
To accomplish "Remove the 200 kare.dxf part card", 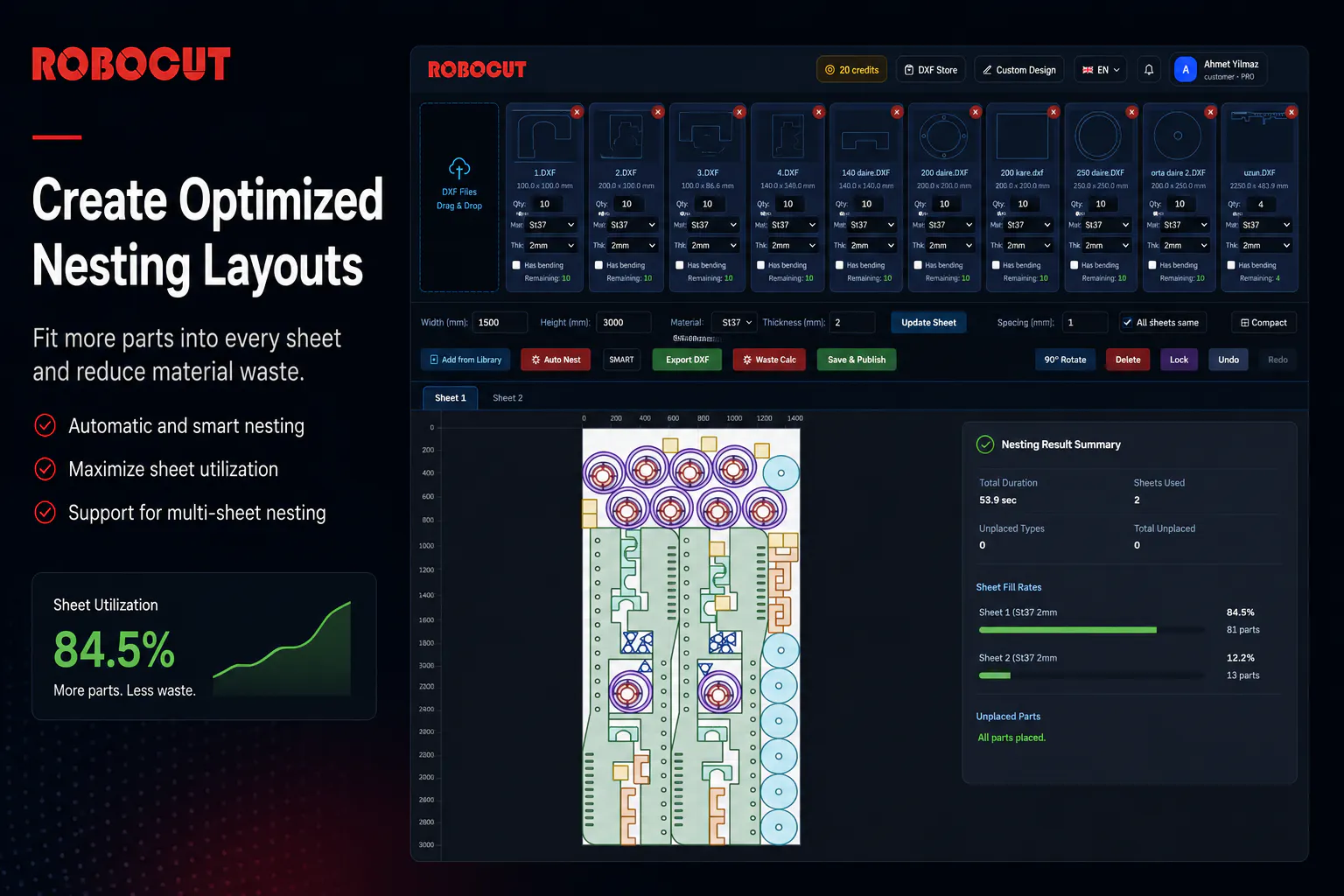I will tap(1053, 112).
